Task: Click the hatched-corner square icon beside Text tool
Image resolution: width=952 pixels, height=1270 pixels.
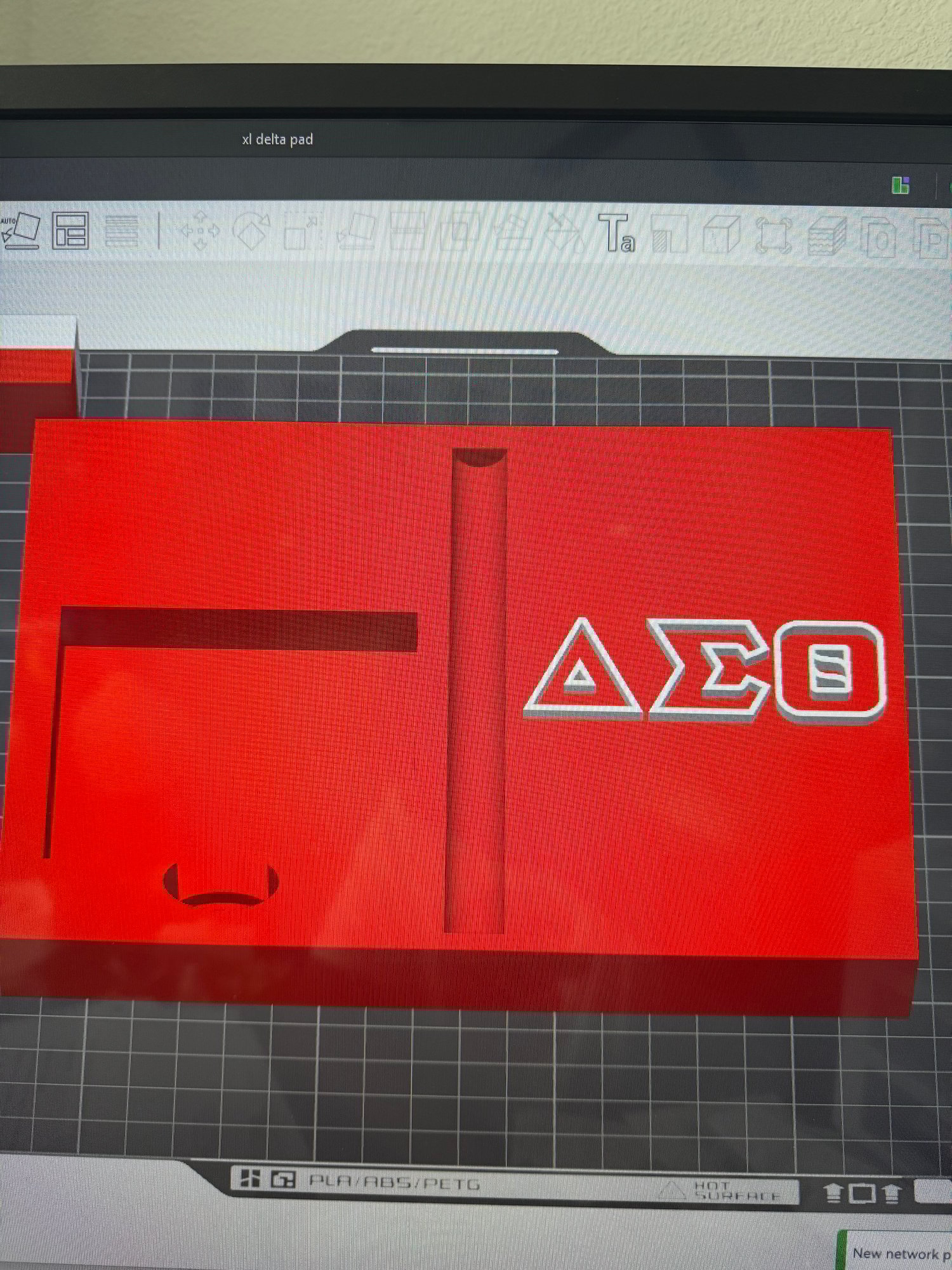Action: click(x=670, y=234)
